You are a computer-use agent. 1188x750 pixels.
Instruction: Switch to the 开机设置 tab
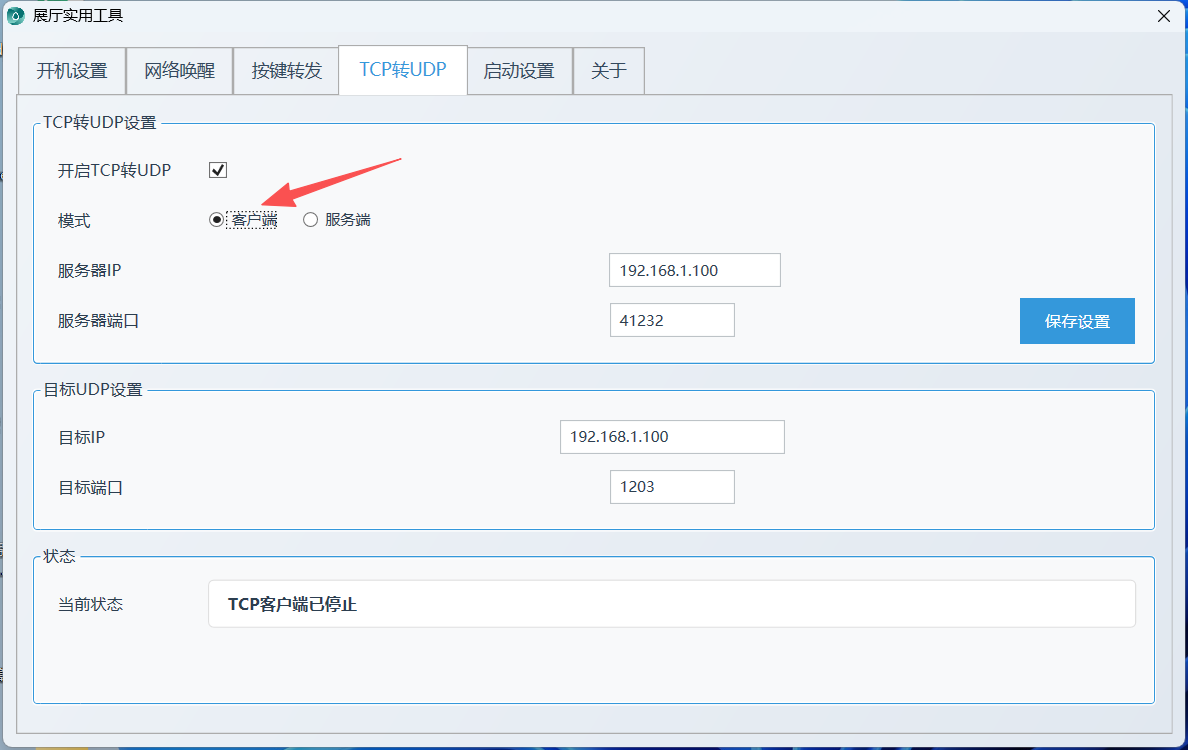[x=71, y=71]
